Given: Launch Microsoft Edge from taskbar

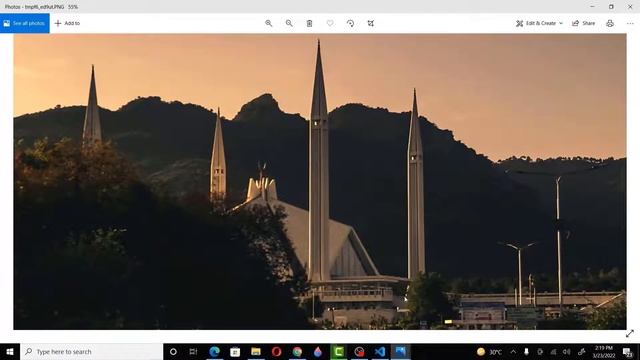Looking at the screenshot, I should pyautogui.click(x=214, y=351).
